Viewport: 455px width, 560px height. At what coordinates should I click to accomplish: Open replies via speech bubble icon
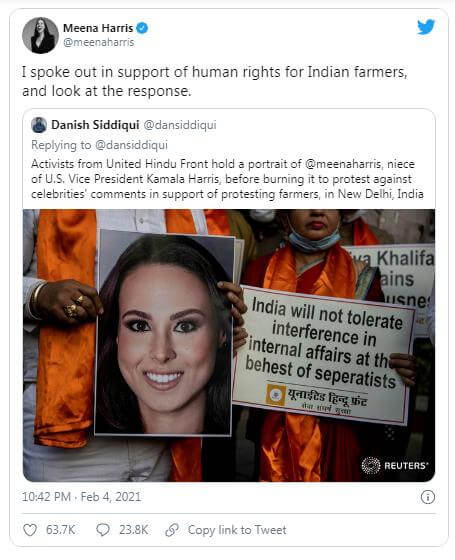click(x=103, y=530)
